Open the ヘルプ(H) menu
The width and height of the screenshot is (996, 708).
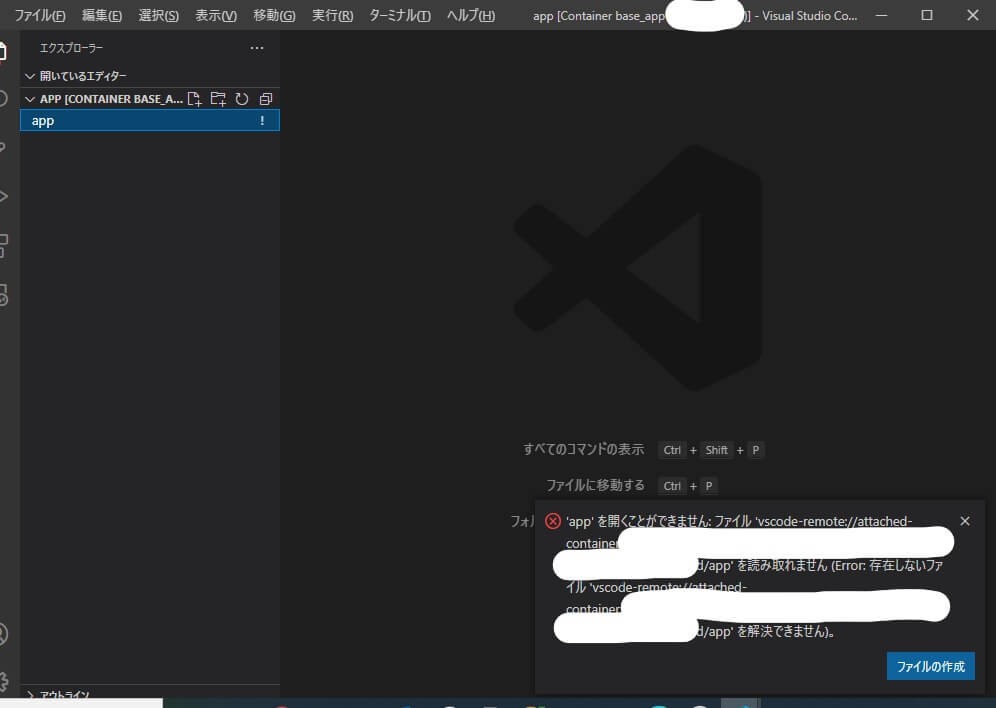point(471,15)
